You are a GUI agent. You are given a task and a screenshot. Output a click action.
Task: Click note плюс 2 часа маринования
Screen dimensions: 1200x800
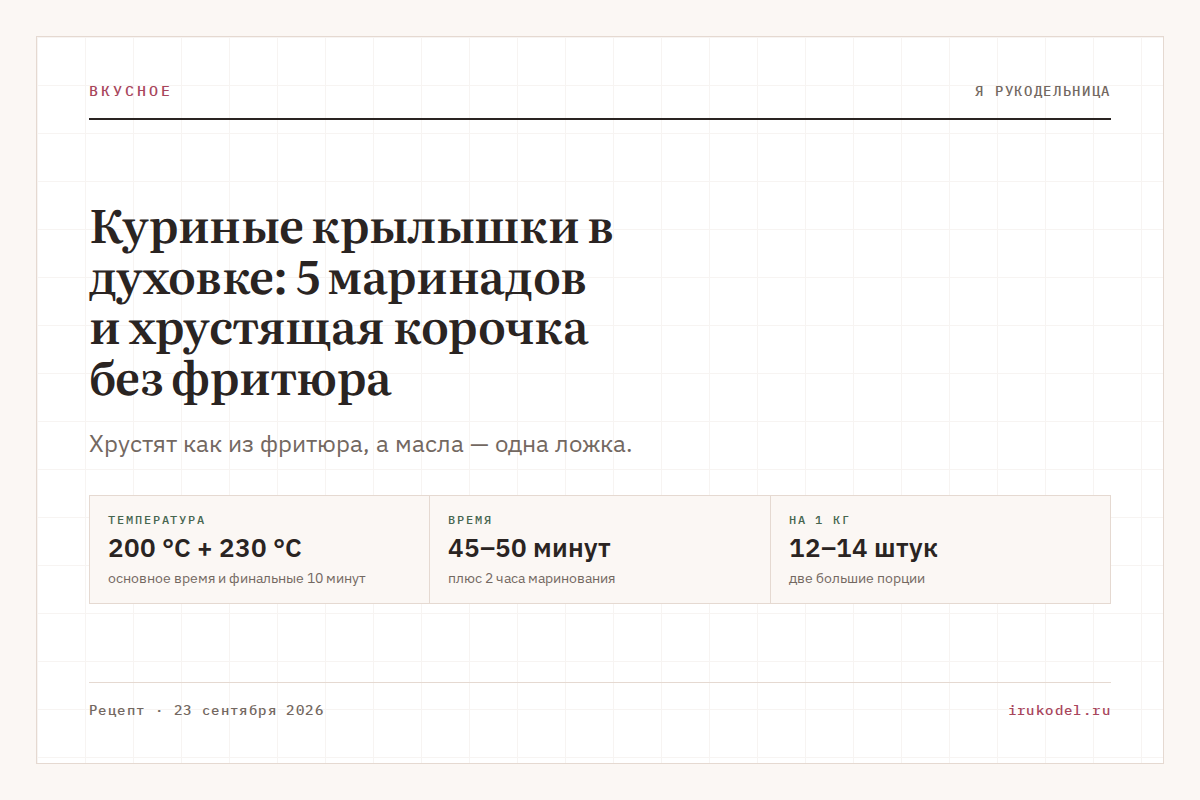[x=532, y=579]
